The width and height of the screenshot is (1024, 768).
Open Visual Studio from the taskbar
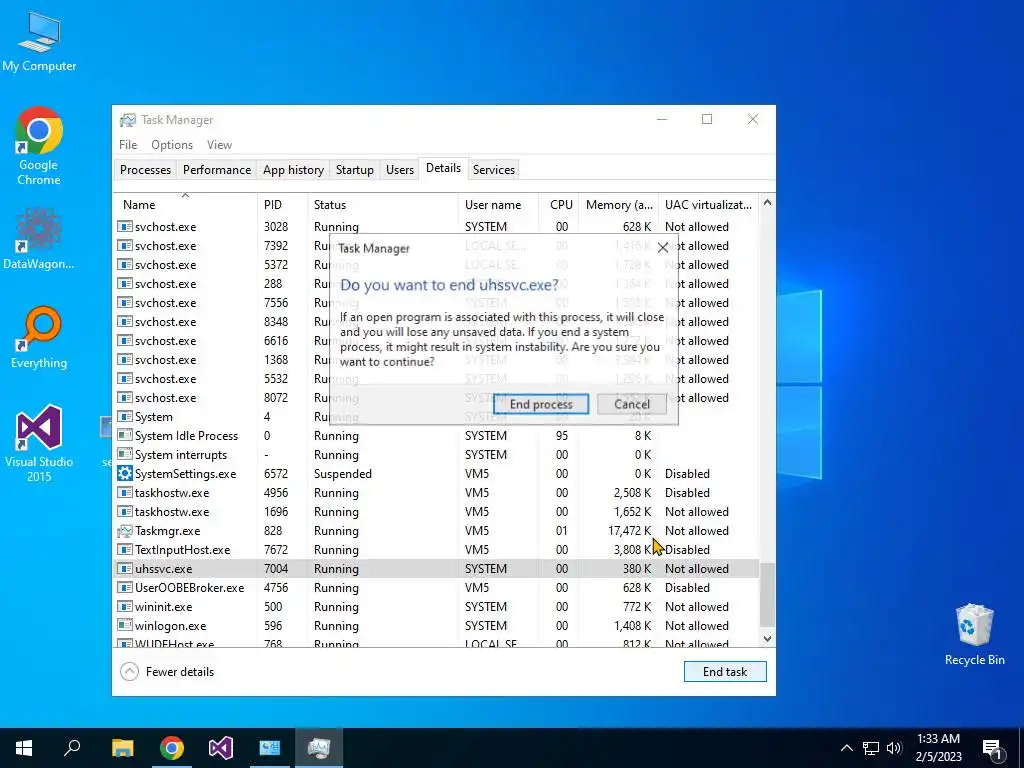tap(221, 748)
